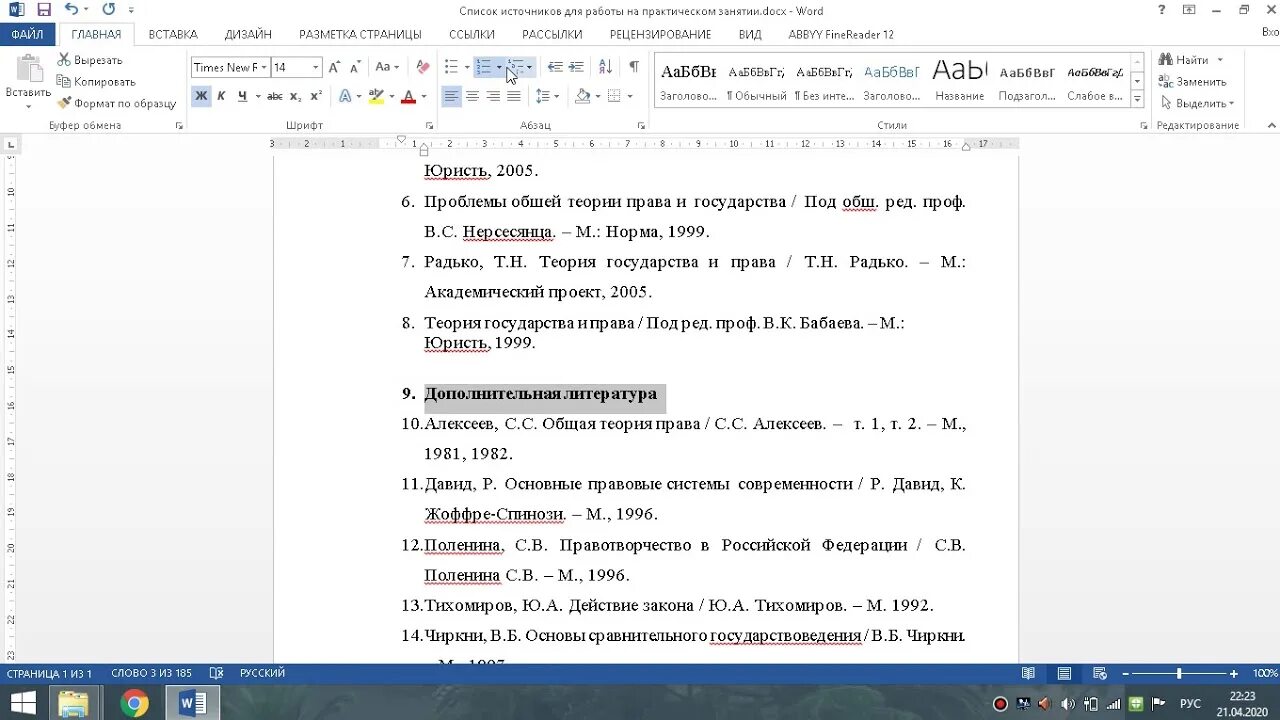Center the text alignment

pyautogui.click(x=472, y=96)
